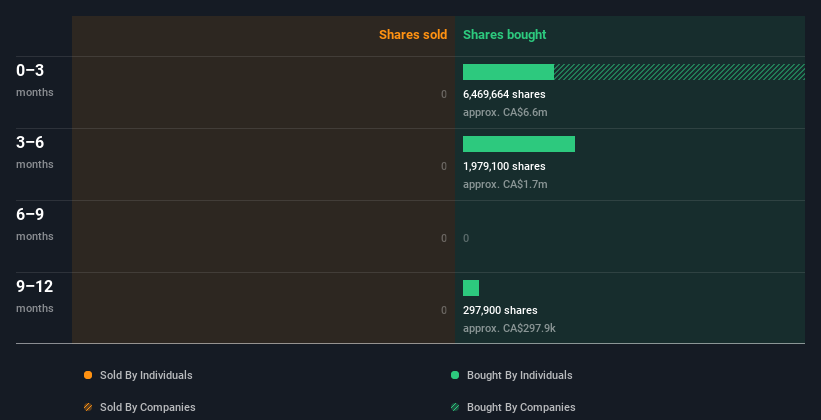Image resolution: width=821 pixels, height=420 pixels.
Task: Click the 0–3 months row label
Action: pos(35,80)
